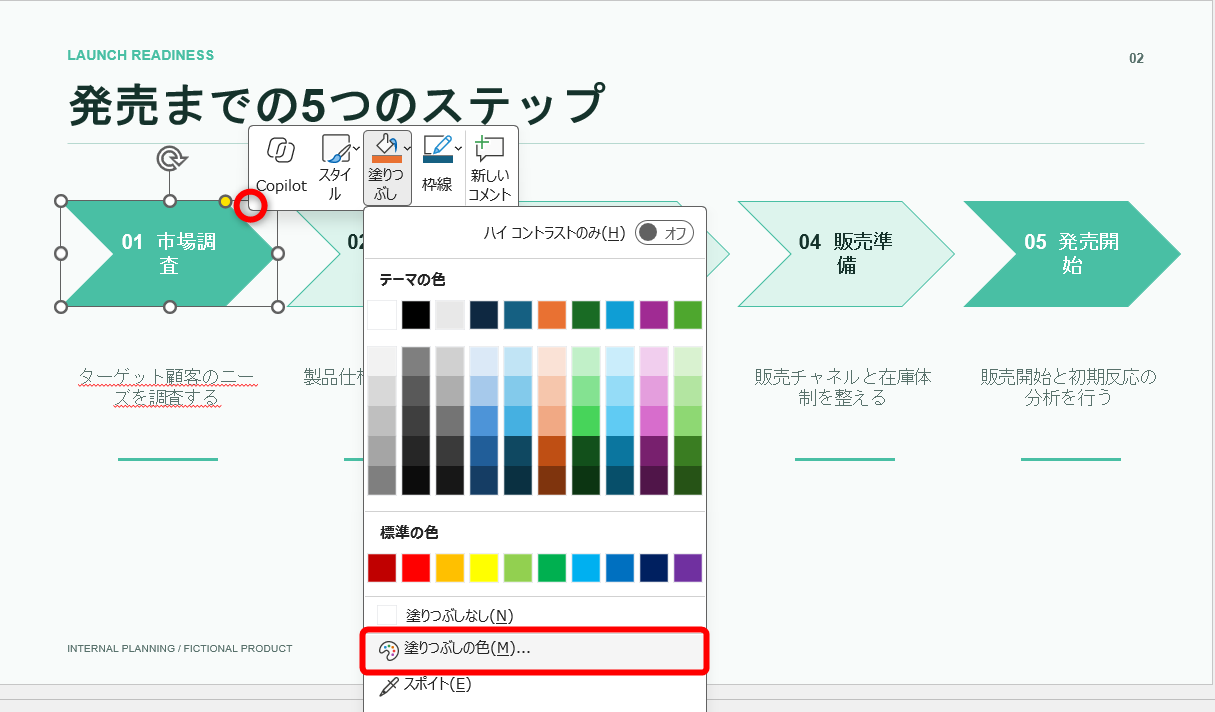Screen dimensions: 1215x712
Task: Click the ターゲット顧客のニーズを調査する description
Action: [168, 387]
